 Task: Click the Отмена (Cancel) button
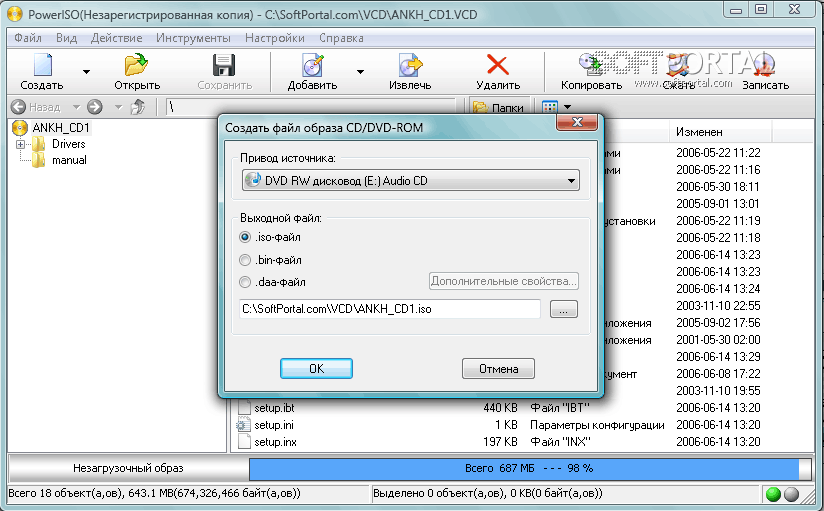[498, 369]
